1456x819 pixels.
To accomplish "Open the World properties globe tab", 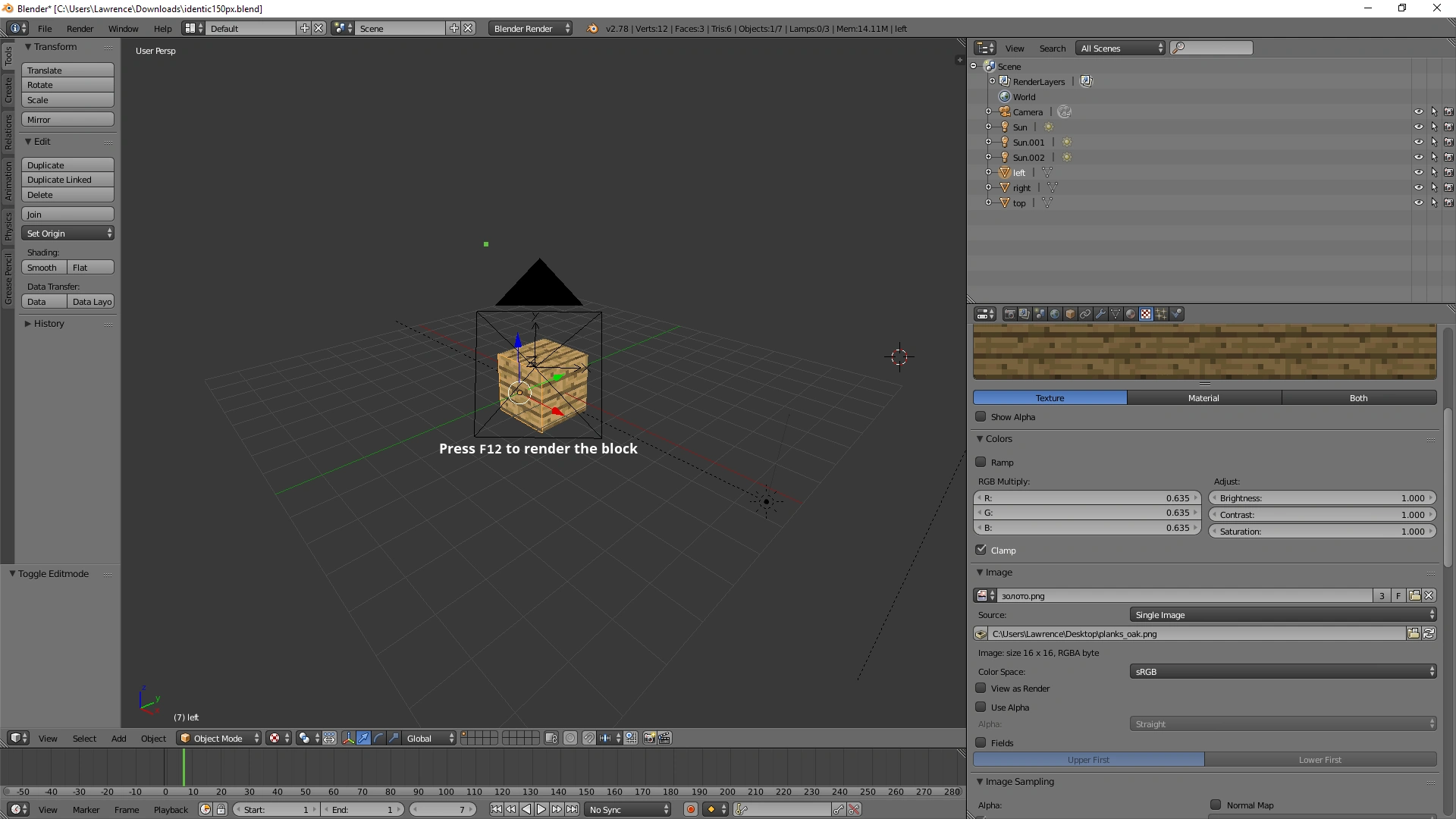I will (x=1055, y=314).
